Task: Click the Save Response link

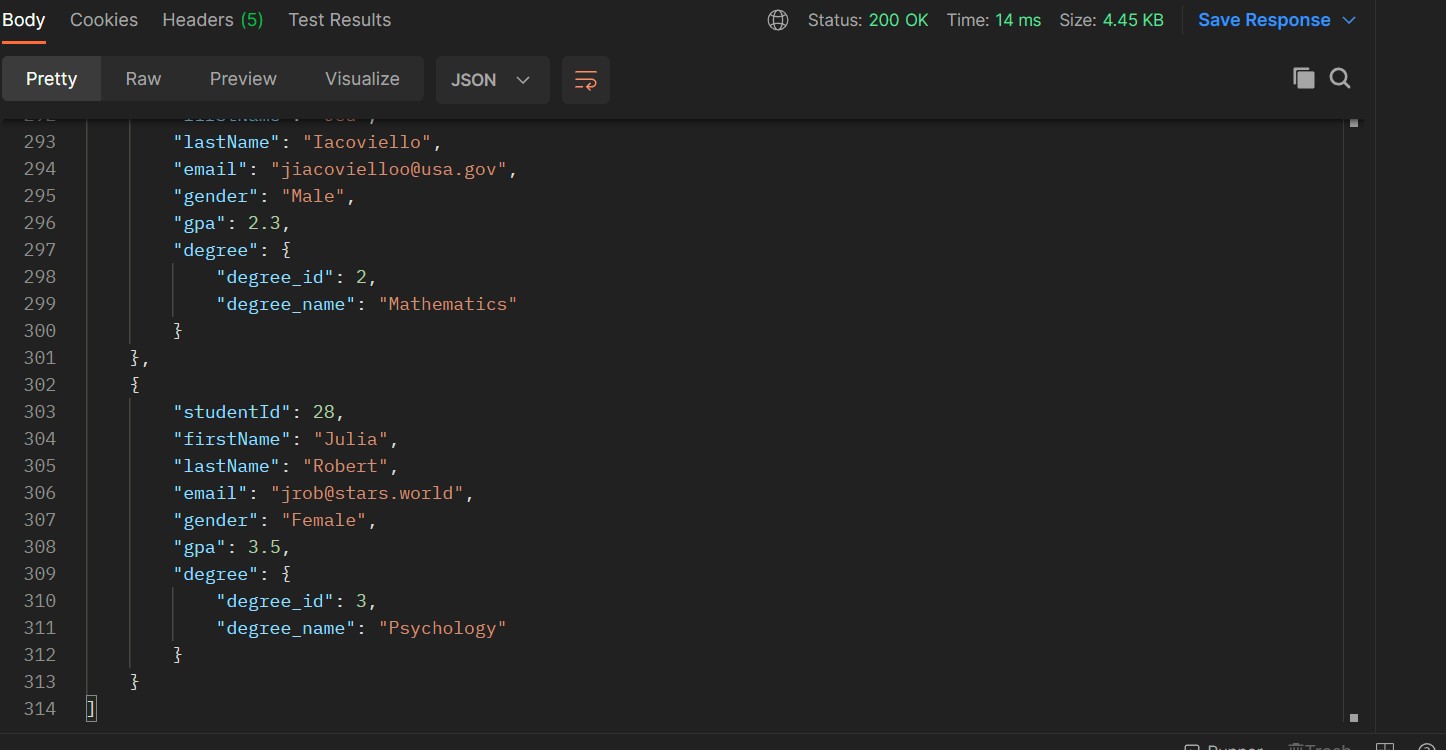Action: pyautogui.click(x=1264, y=20)
